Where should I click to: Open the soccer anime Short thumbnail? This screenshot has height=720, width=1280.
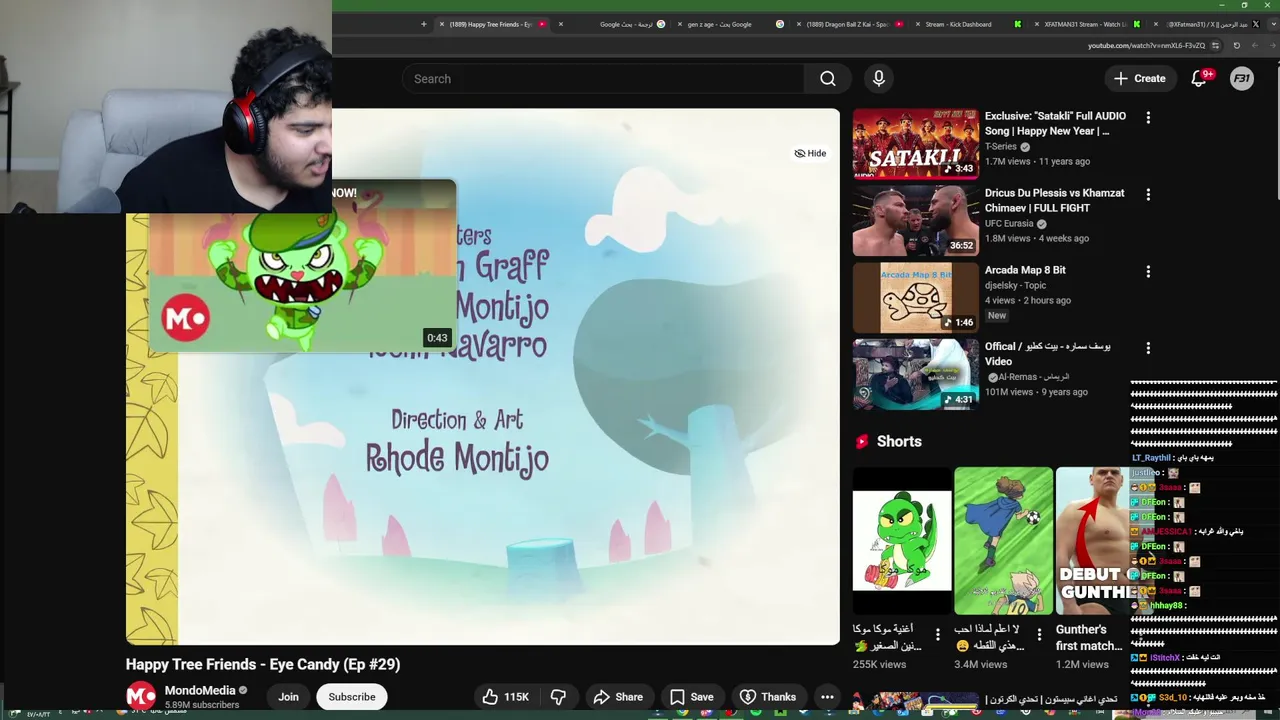tap(1003, 541)
